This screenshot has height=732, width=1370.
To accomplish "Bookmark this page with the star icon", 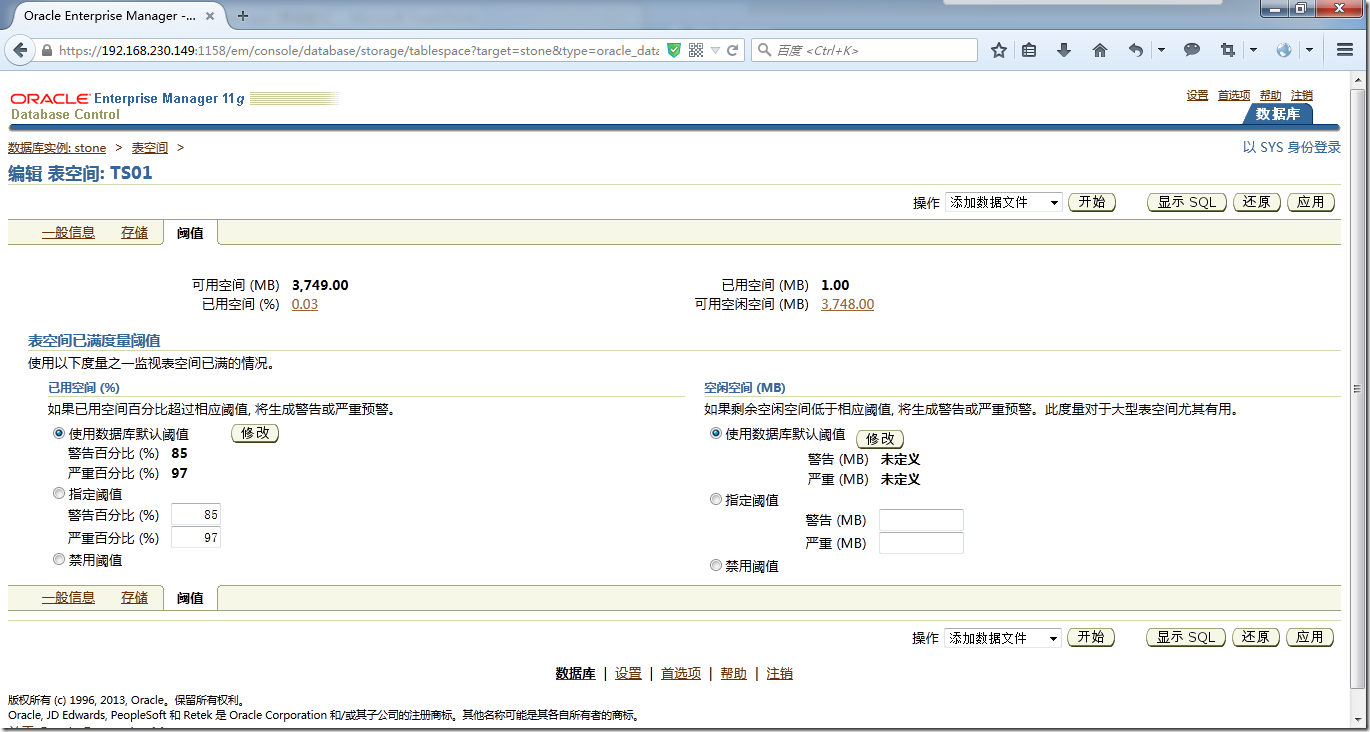I will [x=998, y=50].
